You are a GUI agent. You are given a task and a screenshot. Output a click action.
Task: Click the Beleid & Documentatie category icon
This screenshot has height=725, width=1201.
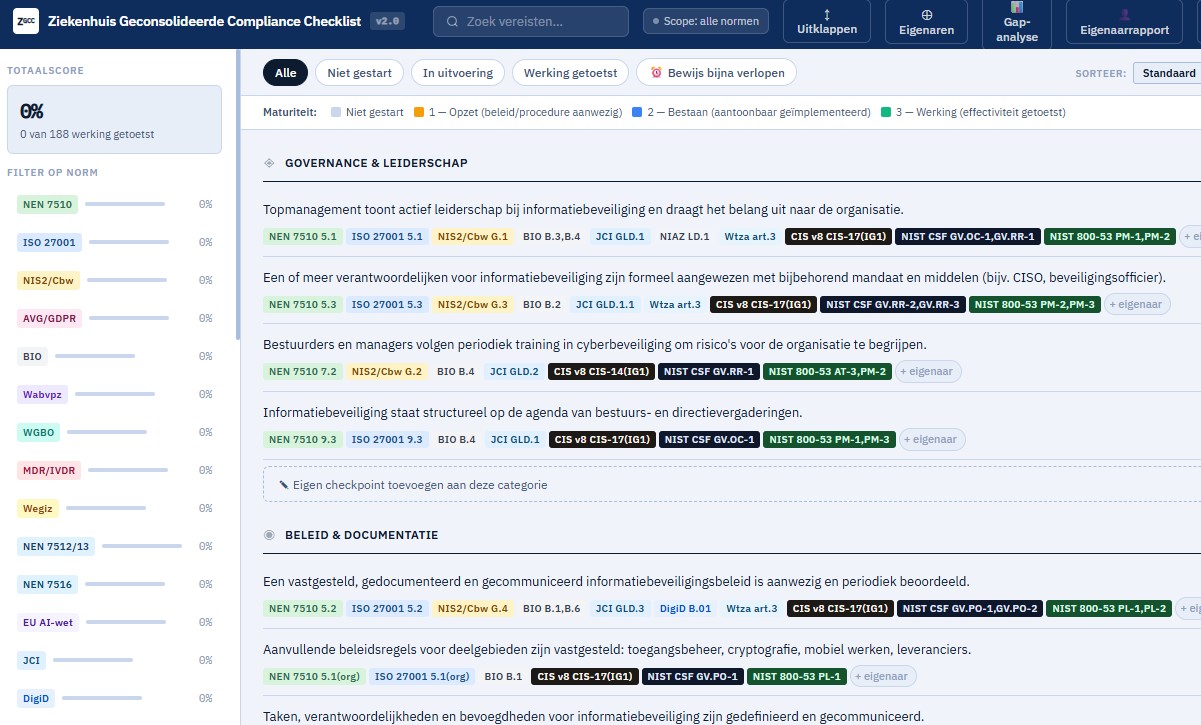(x=269, y=535)
